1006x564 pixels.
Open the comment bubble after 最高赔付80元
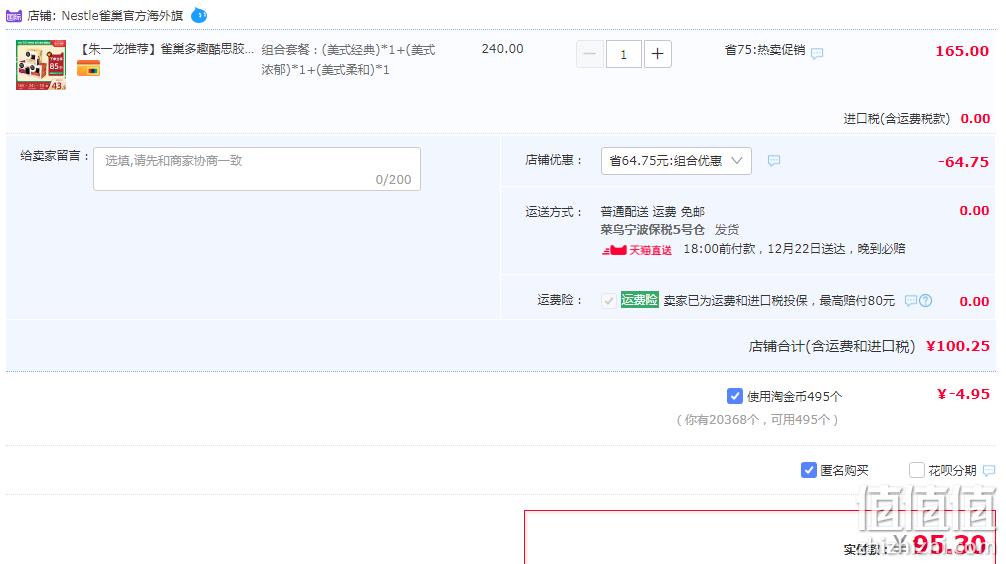coord(910,300)
